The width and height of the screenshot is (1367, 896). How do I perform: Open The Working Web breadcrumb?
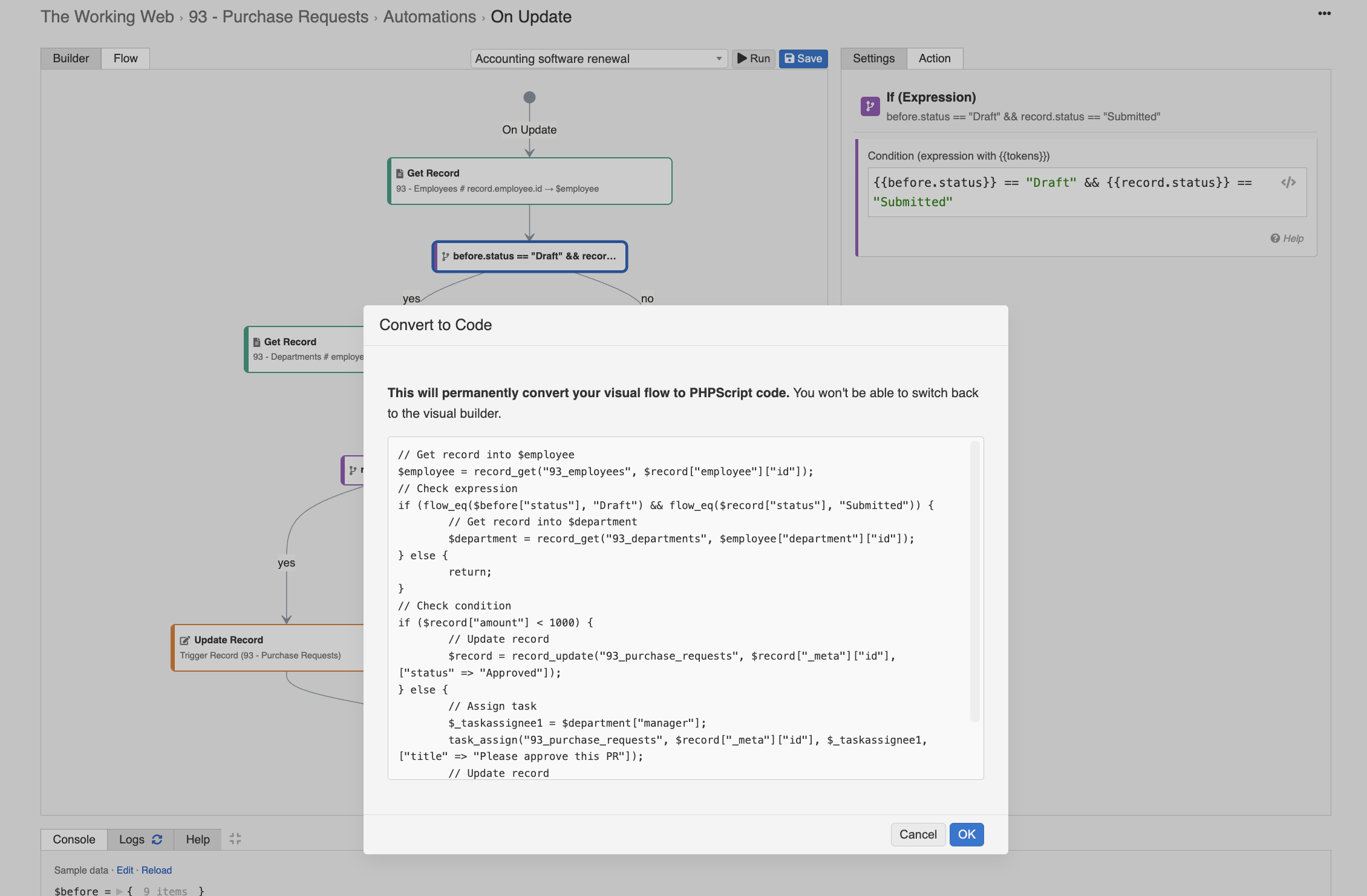(107, 16)
